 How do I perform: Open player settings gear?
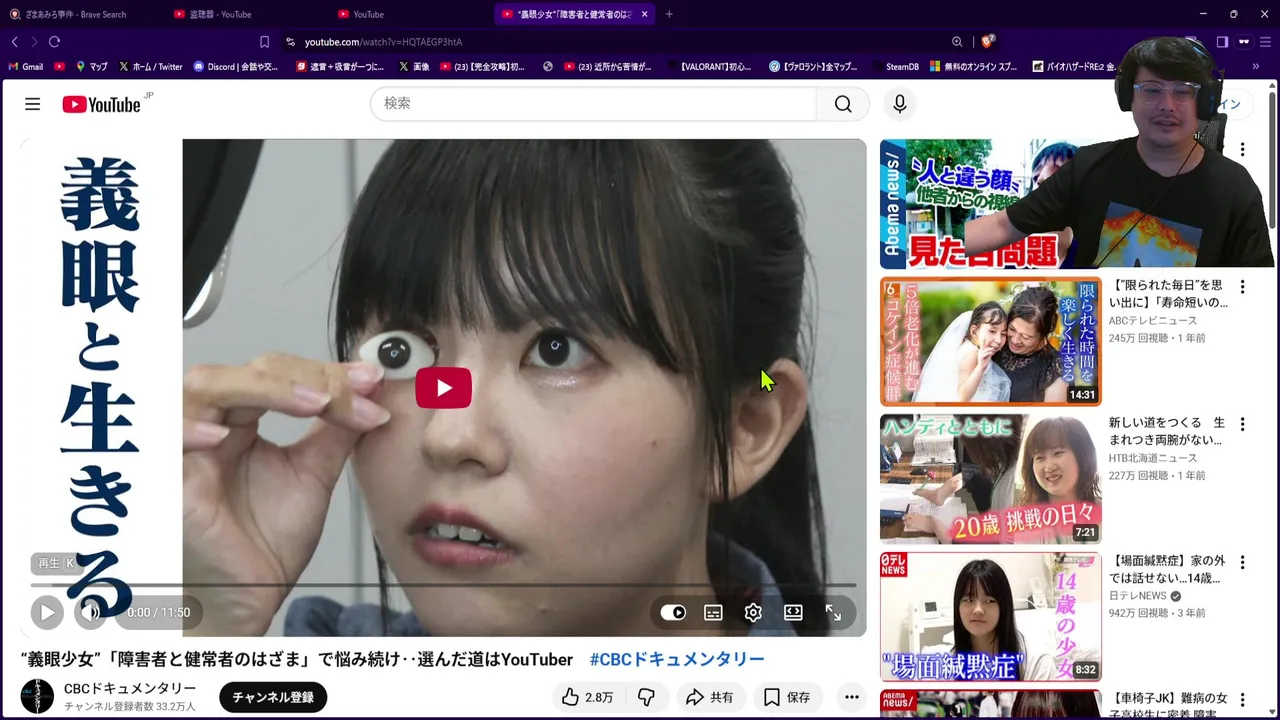pos(753,613)
